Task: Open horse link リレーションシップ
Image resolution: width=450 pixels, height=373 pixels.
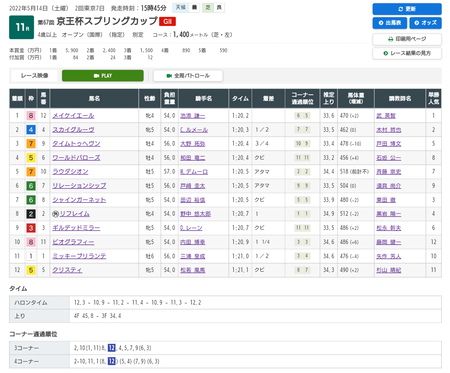Action: [x=79, y=186]
